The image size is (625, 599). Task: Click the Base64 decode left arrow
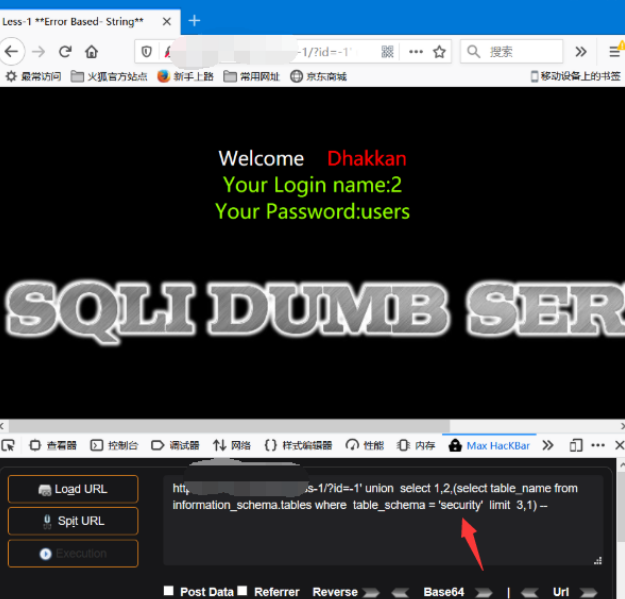400,592
